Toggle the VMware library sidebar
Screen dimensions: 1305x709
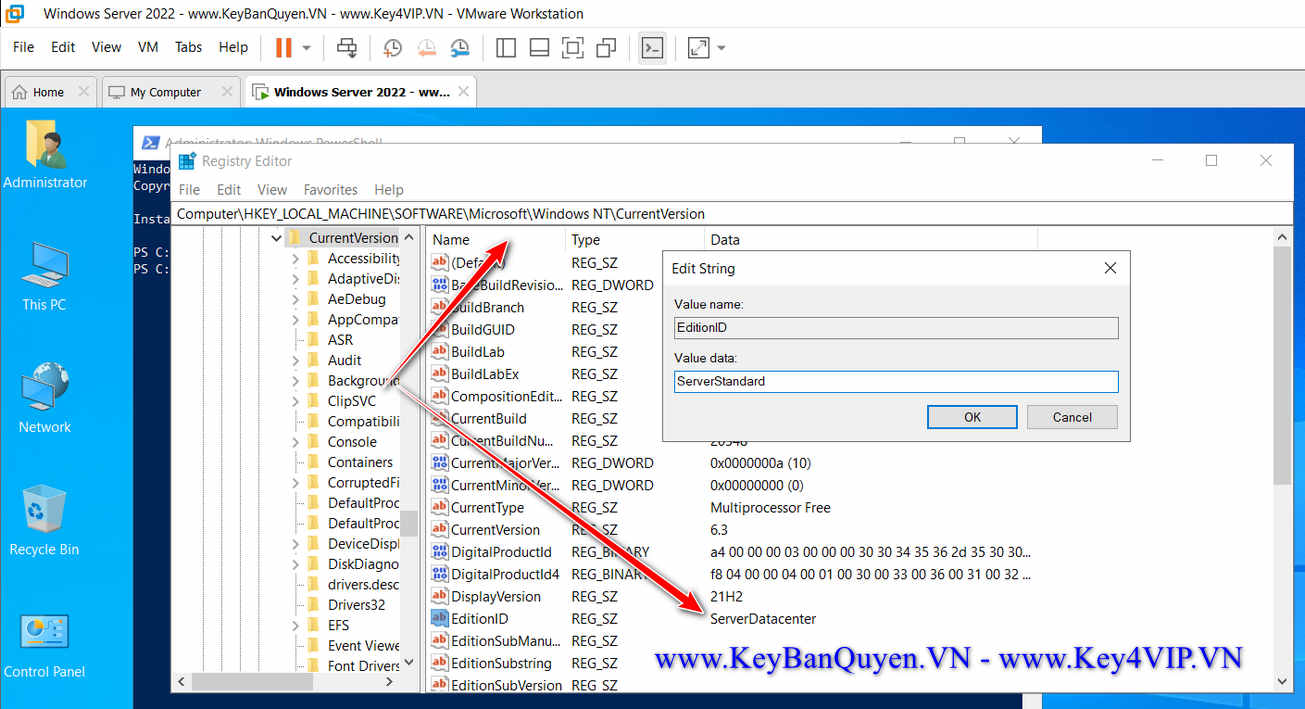[506, 47]
